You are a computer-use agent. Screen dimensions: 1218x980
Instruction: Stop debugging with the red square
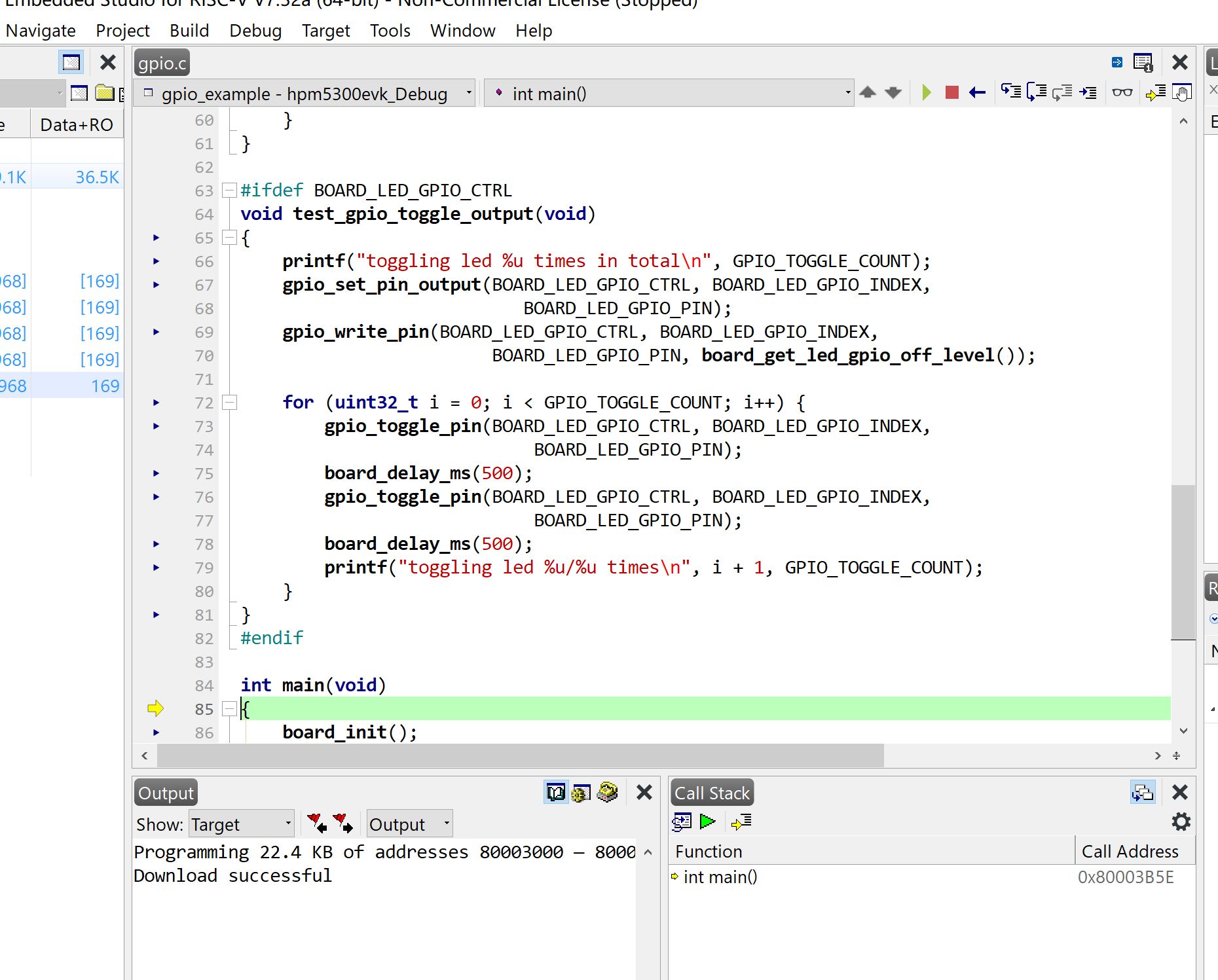coord(952,93)
